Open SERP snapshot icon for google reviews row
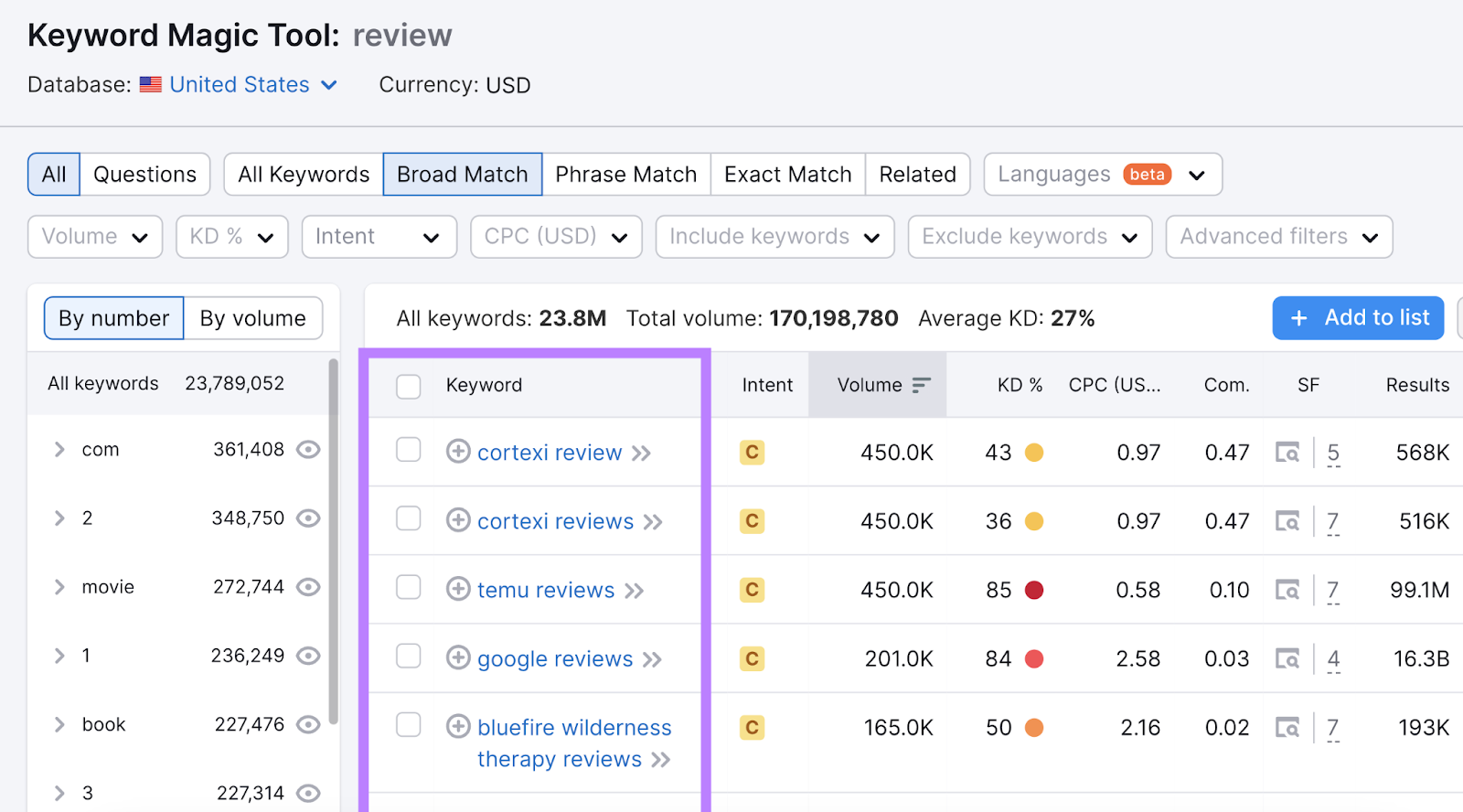This screenshot has width=1463, height=812. 1287,659
